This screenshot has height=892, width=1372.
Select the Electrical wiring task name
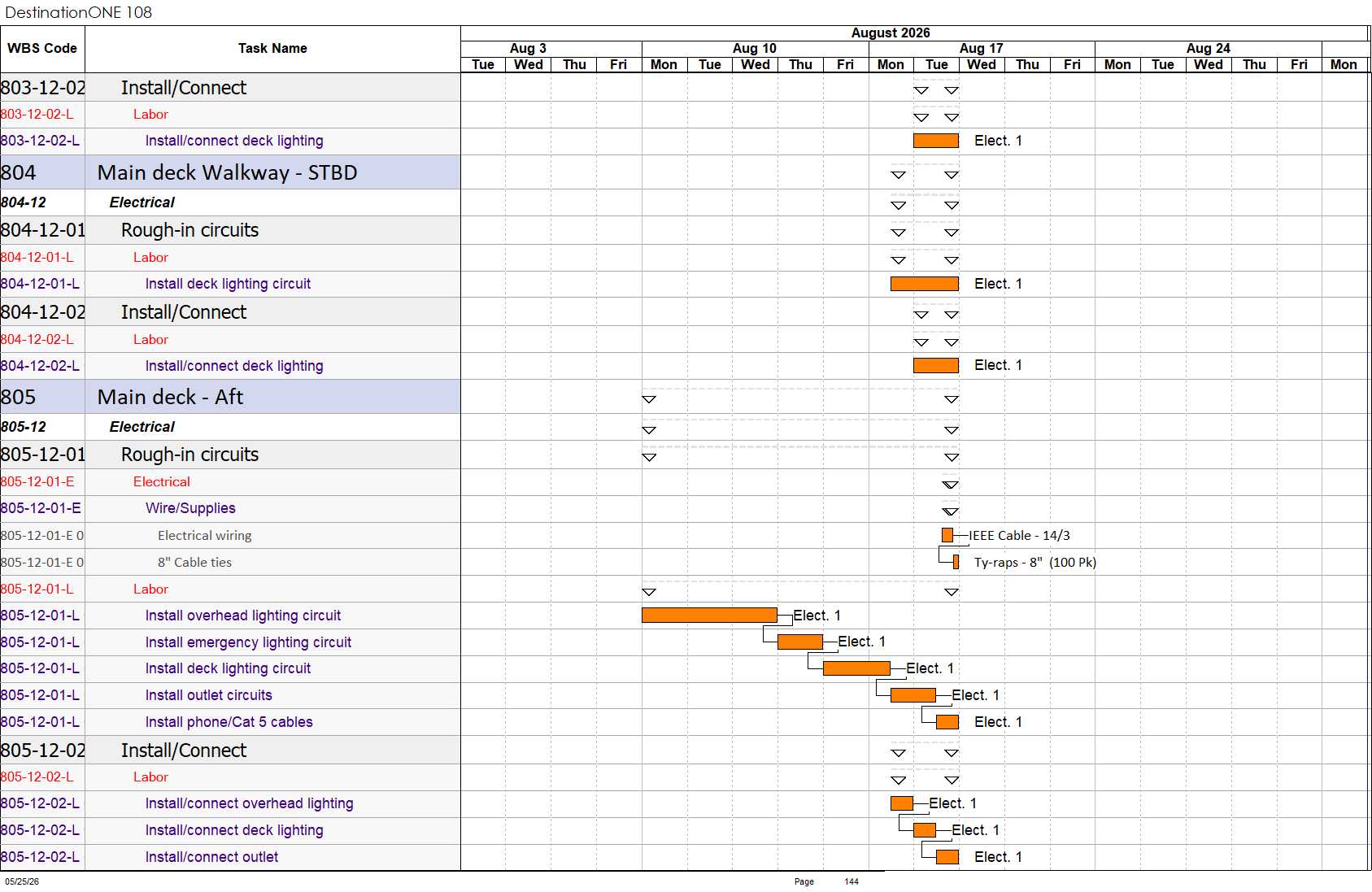point(205,536)
